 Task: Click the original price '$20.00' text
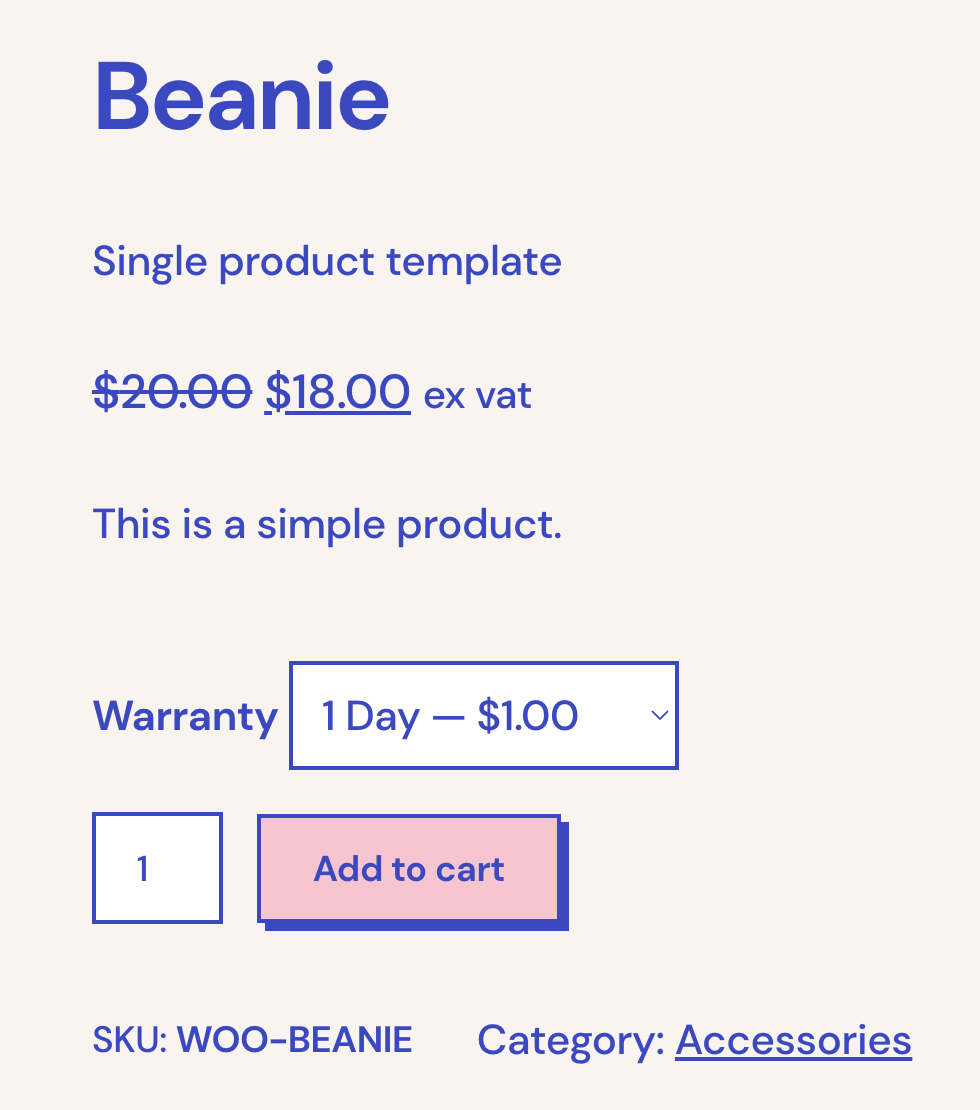(x=171, y=392)
